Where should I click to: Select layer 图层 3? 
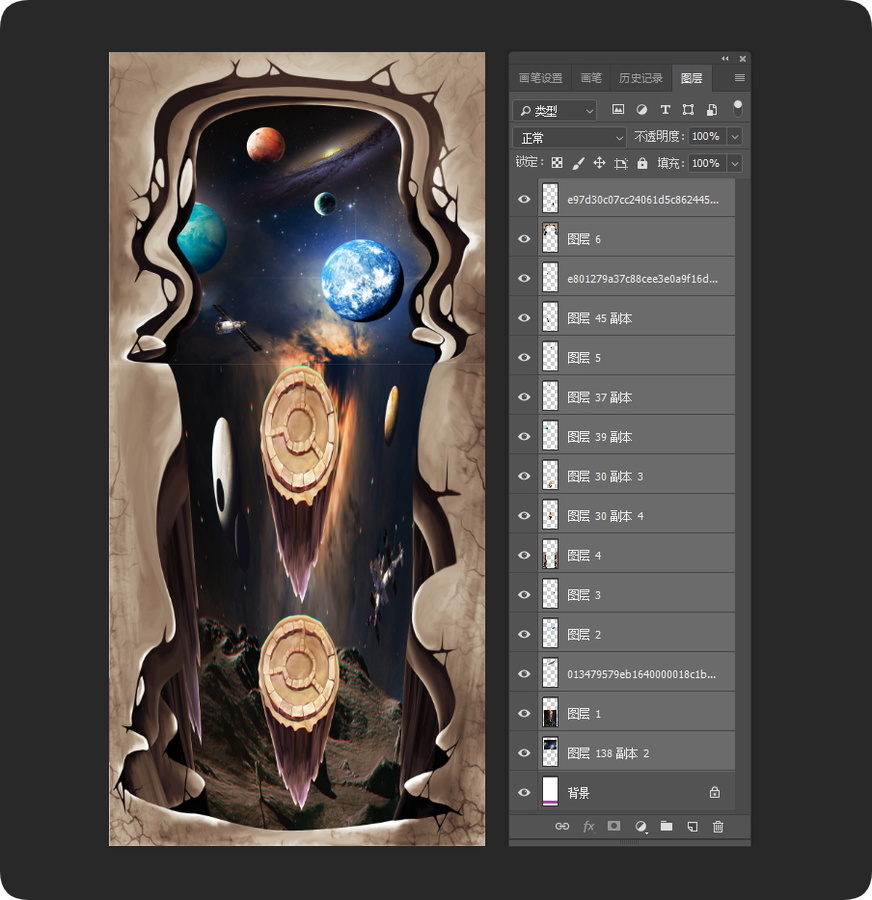pyautogui.click(x=622, y=595)
